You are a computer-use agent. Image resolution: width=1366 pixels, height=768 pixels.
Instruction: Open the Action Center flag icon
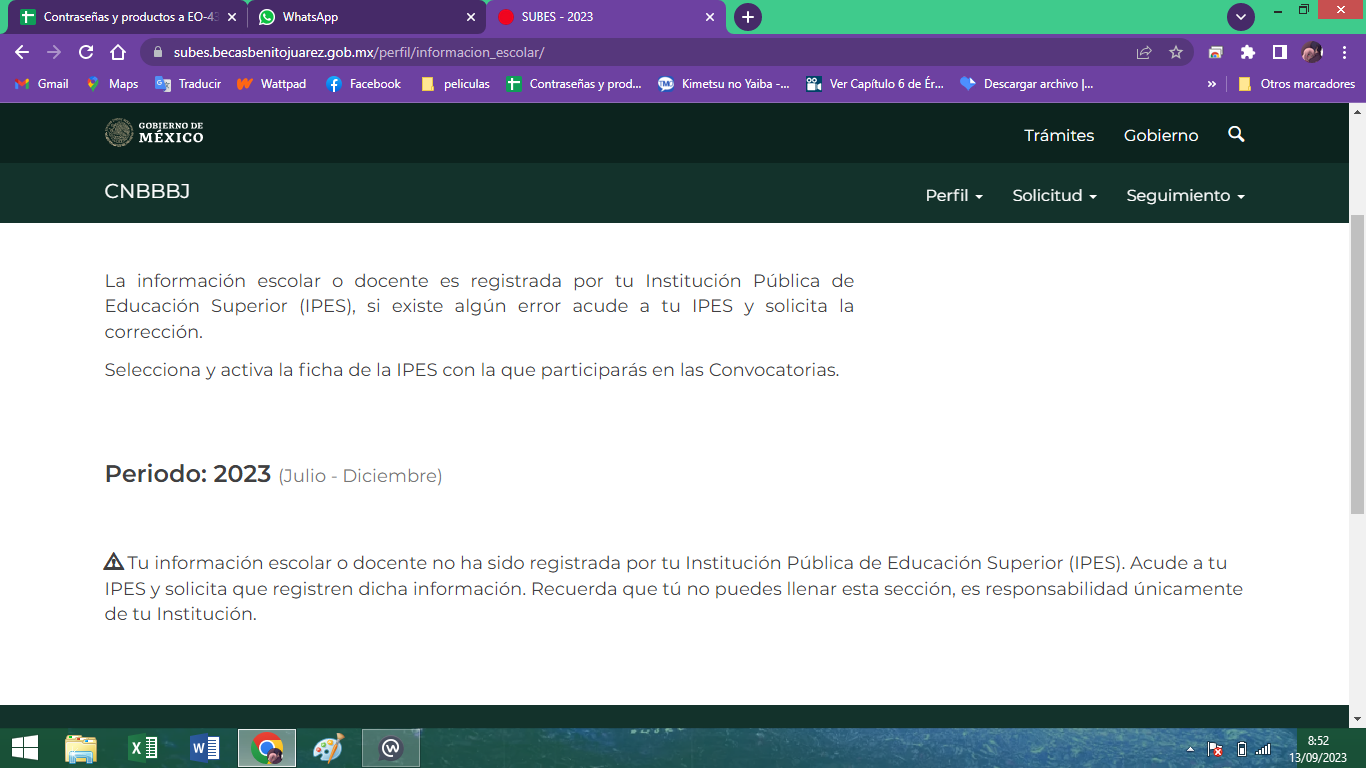(1215, 749)
